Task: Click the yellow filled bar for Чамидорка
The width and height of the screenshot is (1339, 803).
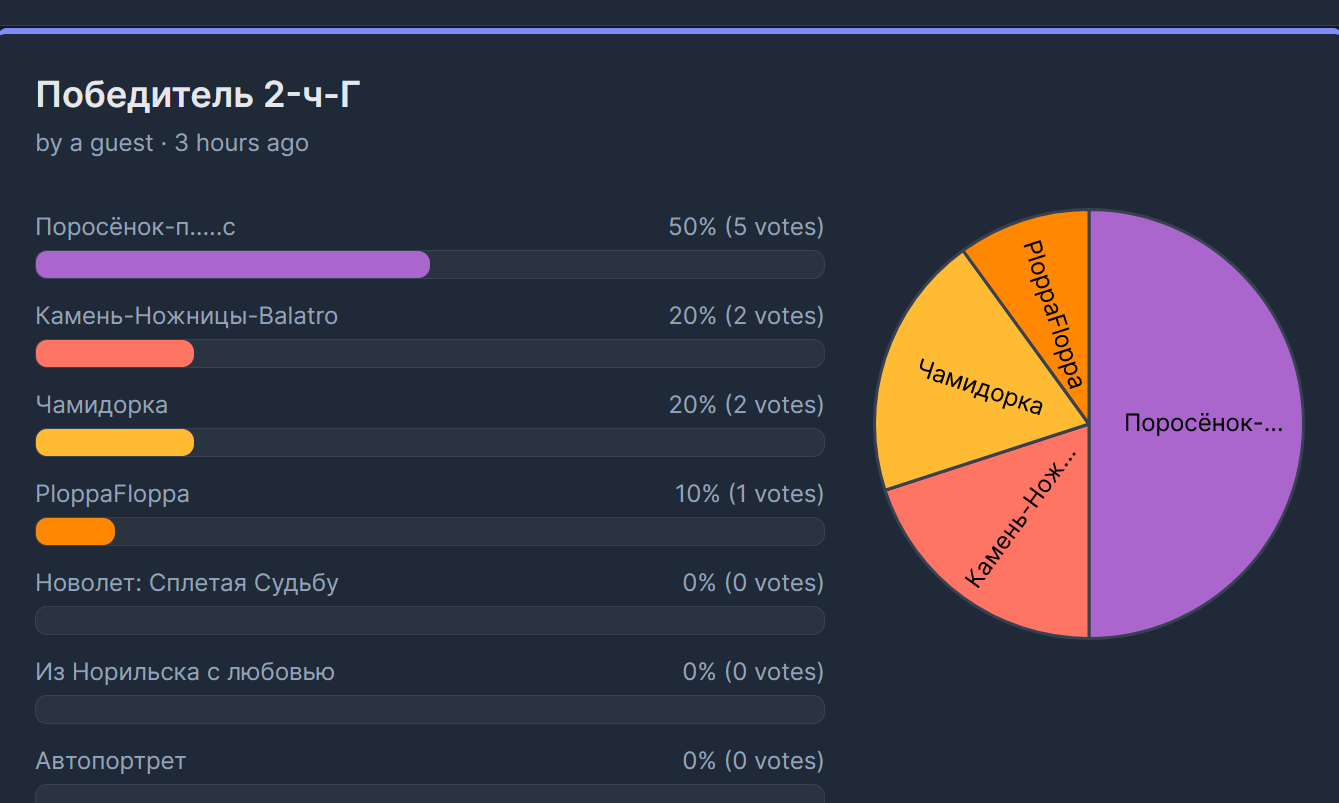Action: point(114,443)
